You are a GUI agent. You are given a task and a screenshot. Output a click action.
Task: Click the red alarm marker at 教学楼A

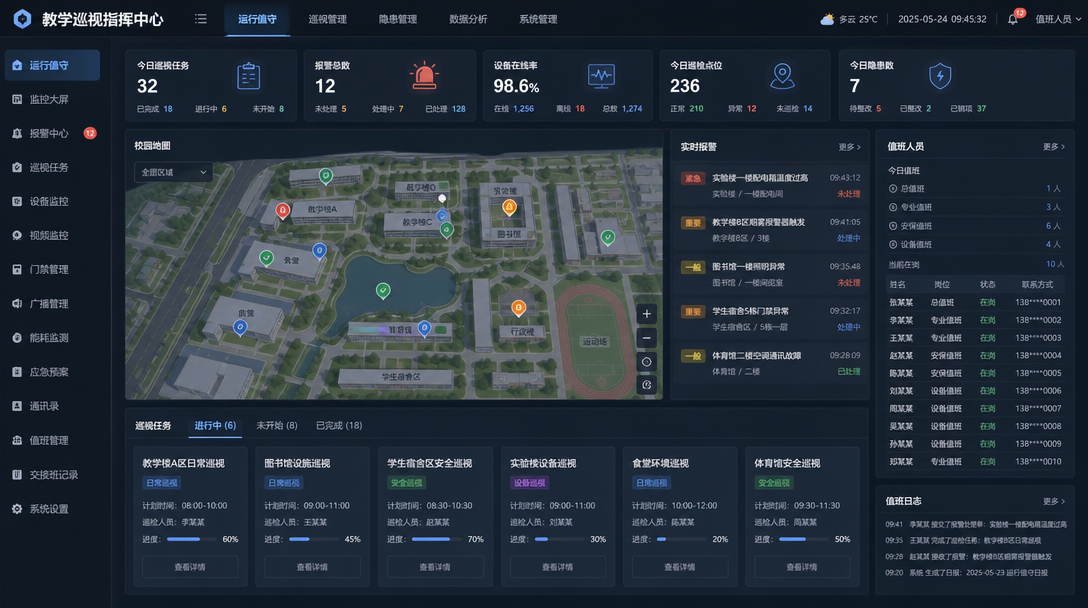click(x=282, y=210)
